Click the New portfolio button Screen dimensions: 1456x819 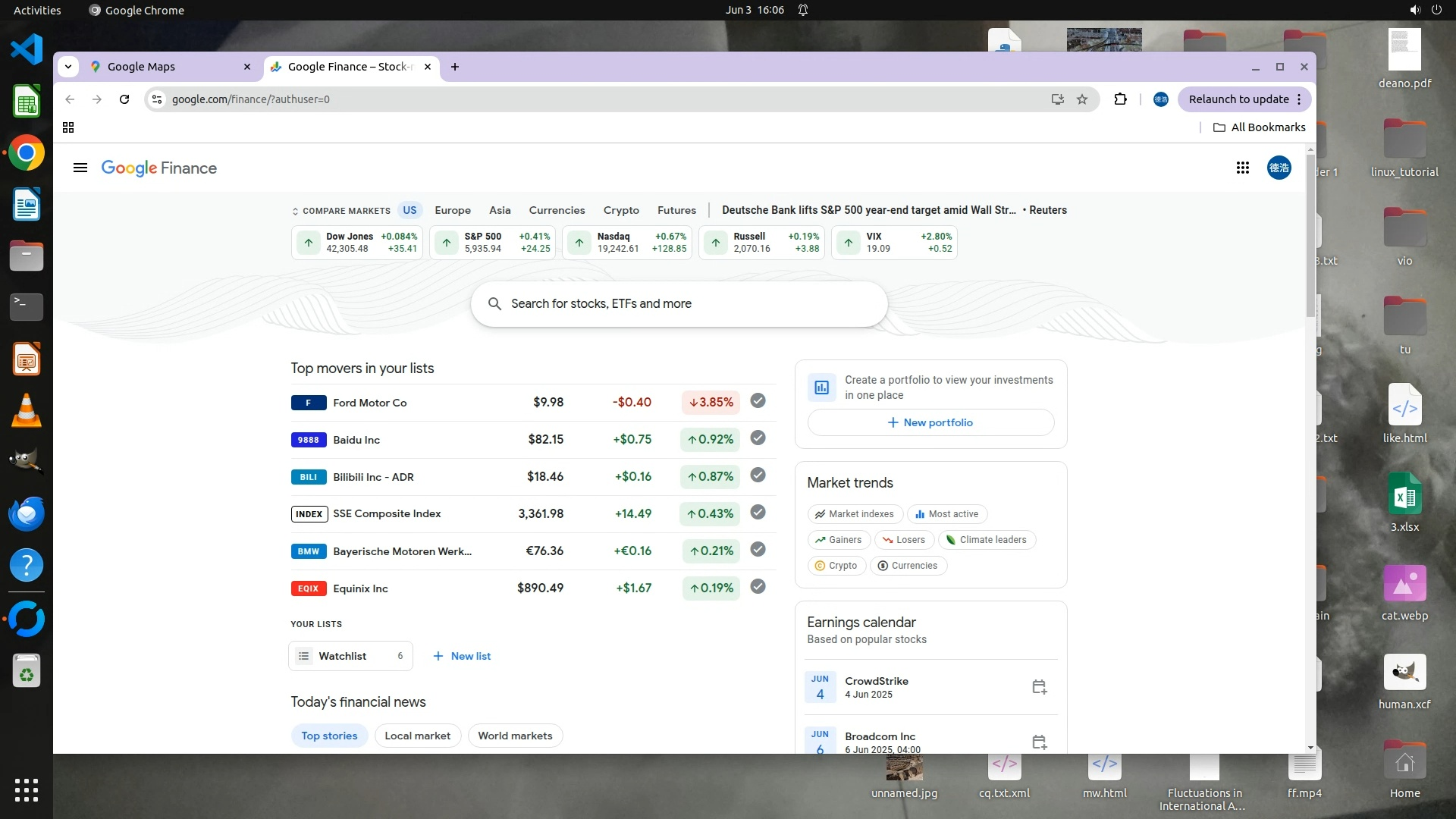click(930, 422)
